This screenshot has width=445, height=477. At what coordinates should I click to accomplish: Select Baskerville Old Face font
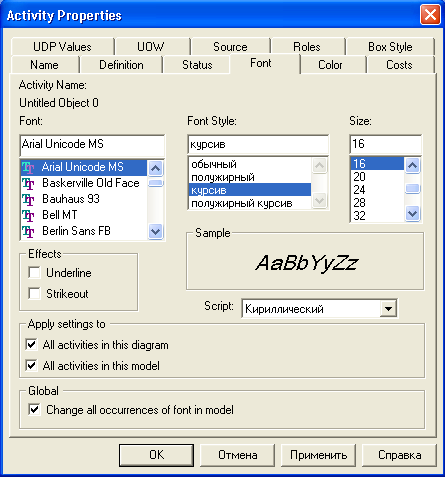tap(84, 183)
